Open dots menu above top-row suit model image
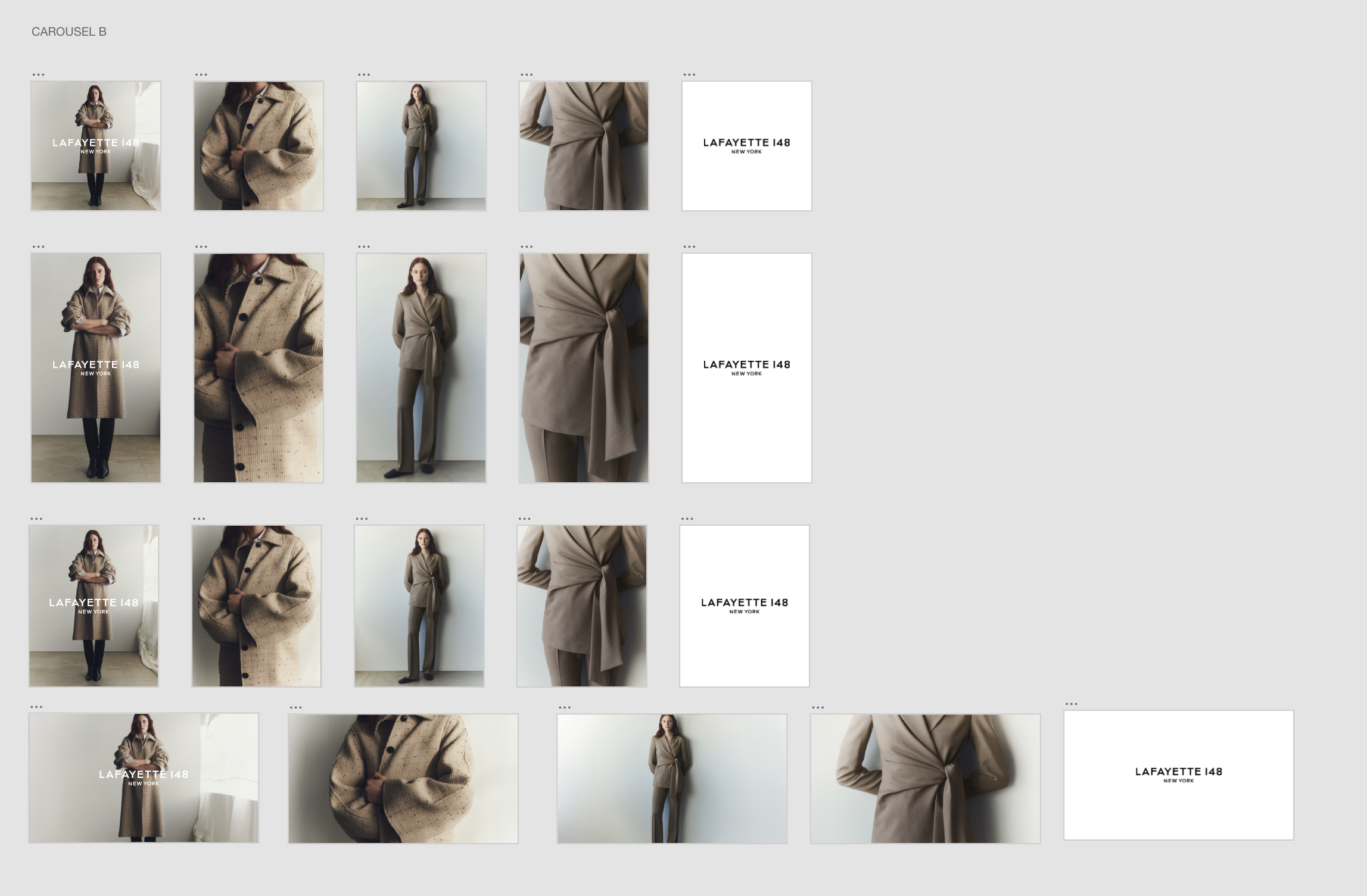Viewport: 1367px width, 896px height. tap(364, 74)
